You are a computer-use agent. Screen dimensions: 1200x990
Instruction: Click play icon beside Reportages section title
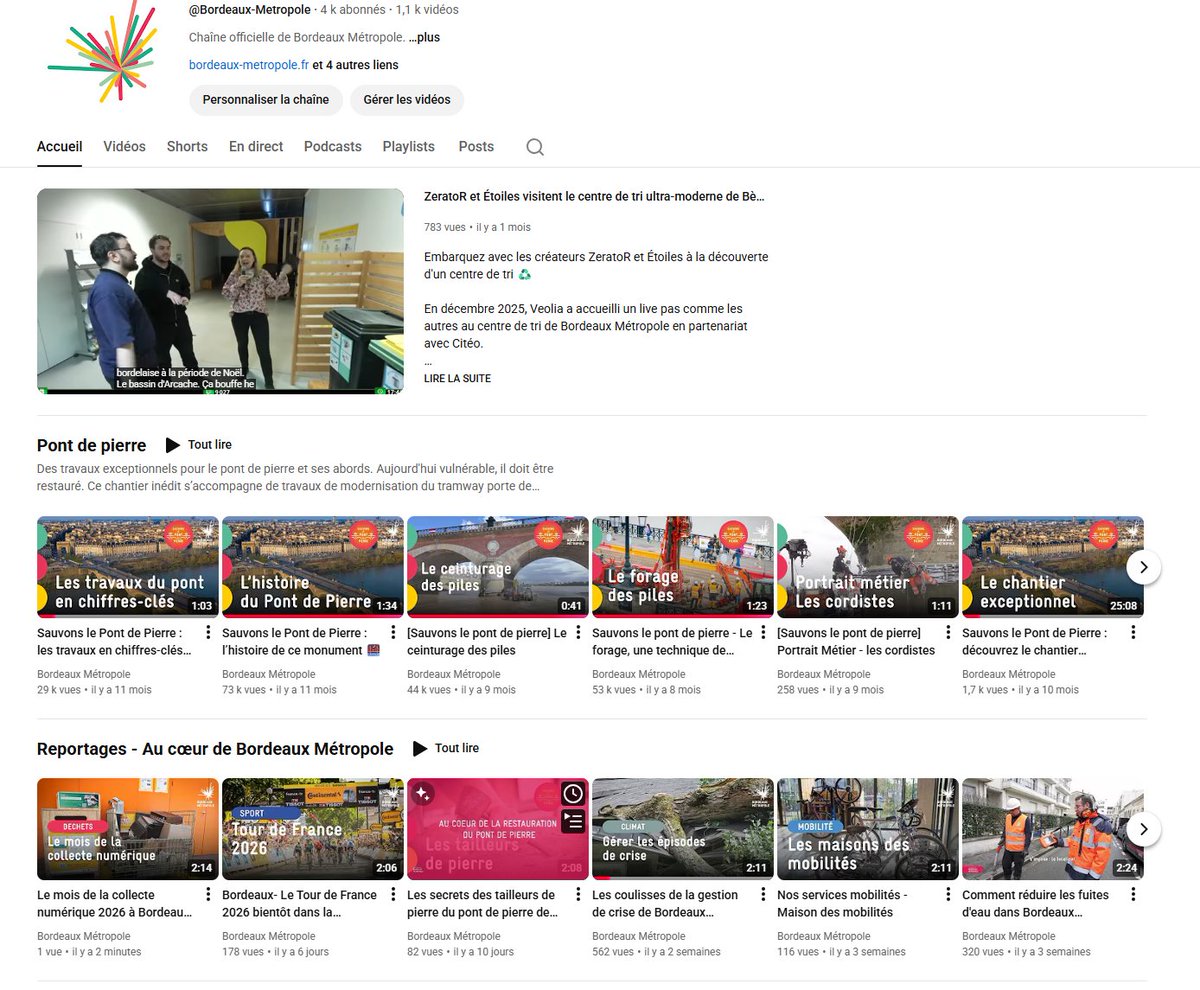pos(420,748)
